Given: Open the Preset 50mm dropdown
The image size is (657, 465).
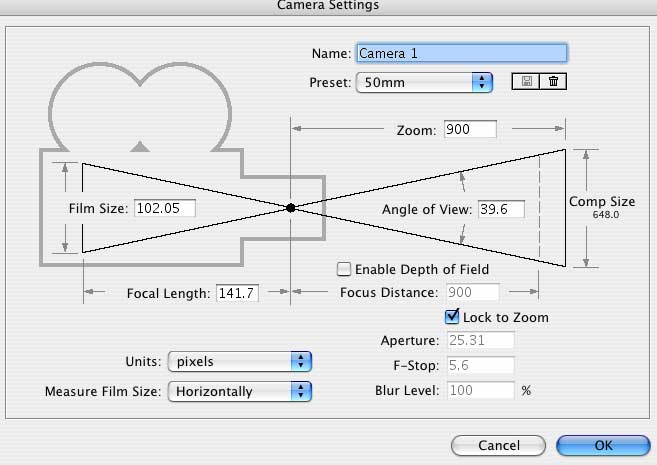Looking at the screenshot, I should (x=425, y=82).
